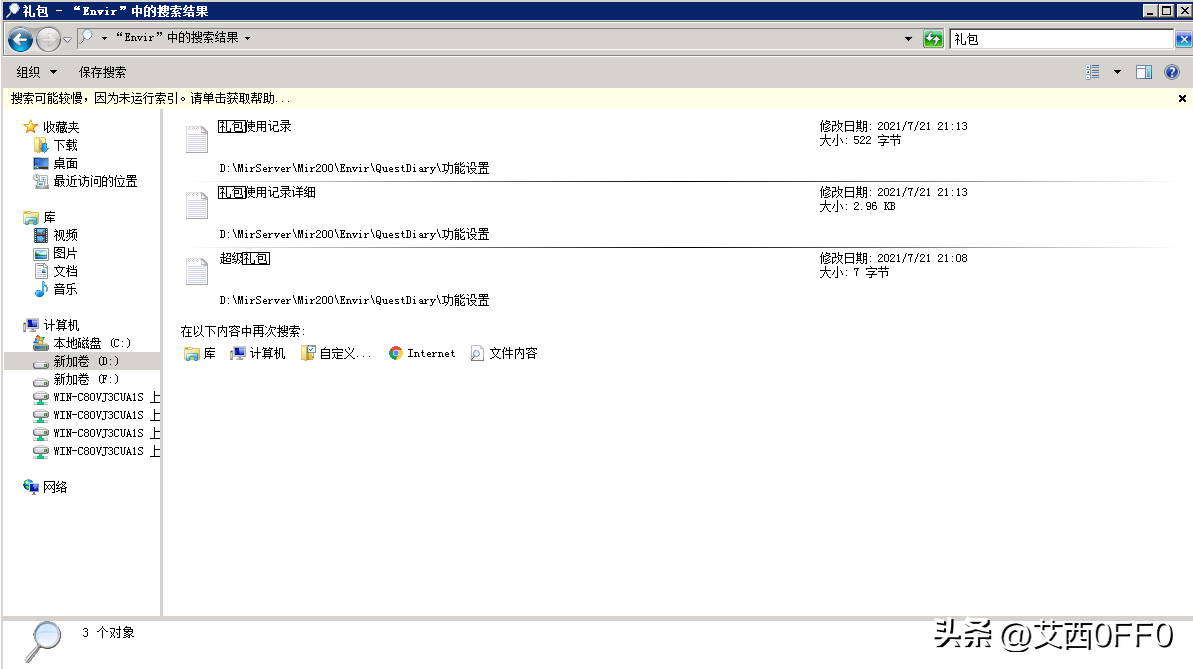
Task: Click the Back navigation arrow button
Action: coord(20,39)
